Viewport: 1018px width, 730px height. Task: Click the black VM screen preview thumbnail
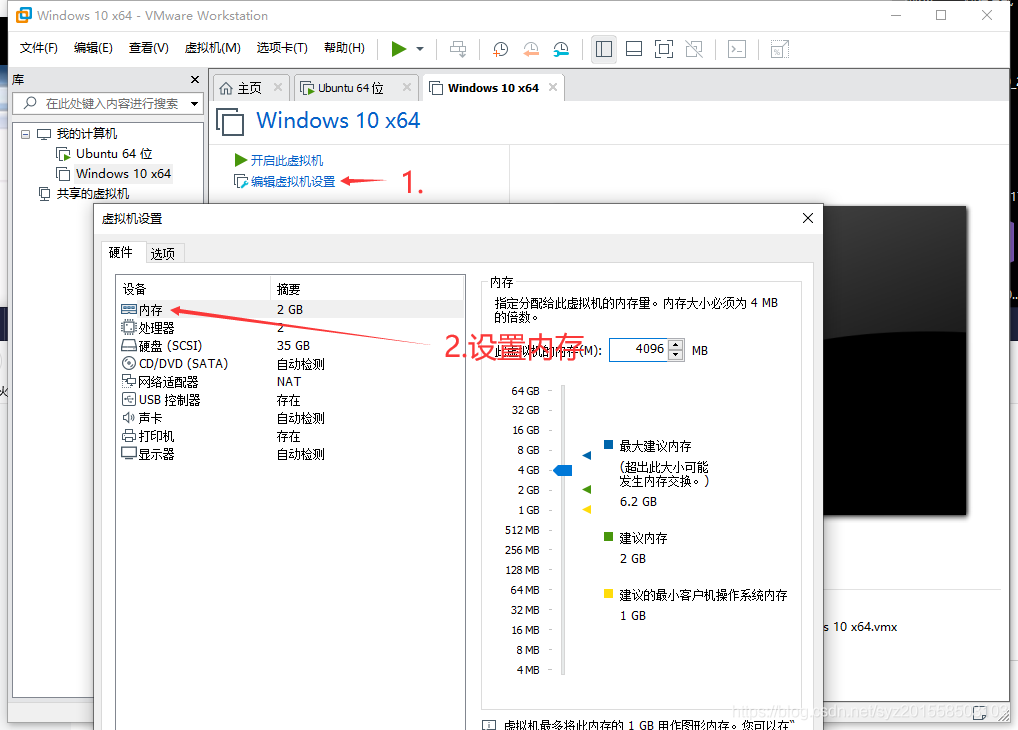click(895, 360)
